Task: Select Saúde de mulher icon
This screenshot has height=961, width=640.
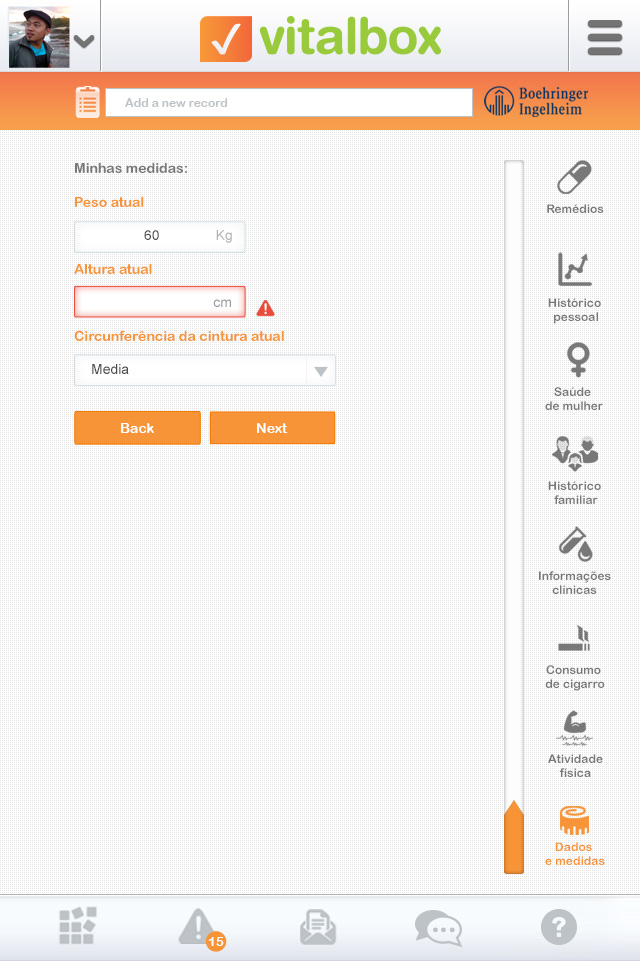Action: point(577,359)
